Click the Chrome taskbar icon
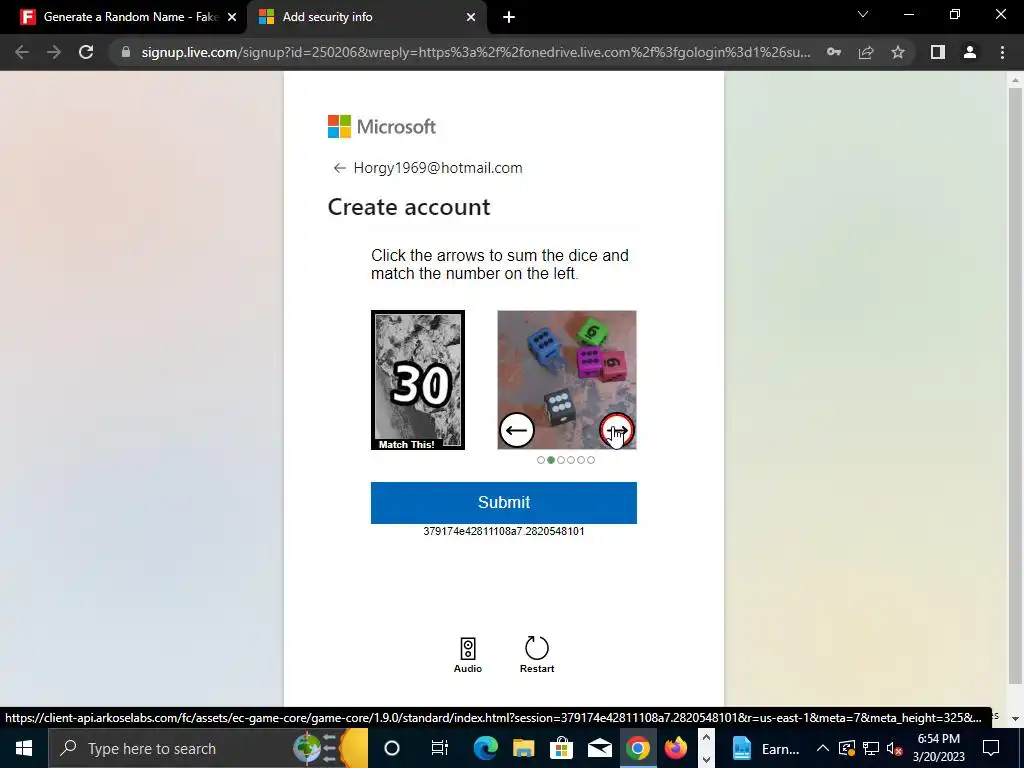This screenshot has width=1024, height=768. (637, 748)
